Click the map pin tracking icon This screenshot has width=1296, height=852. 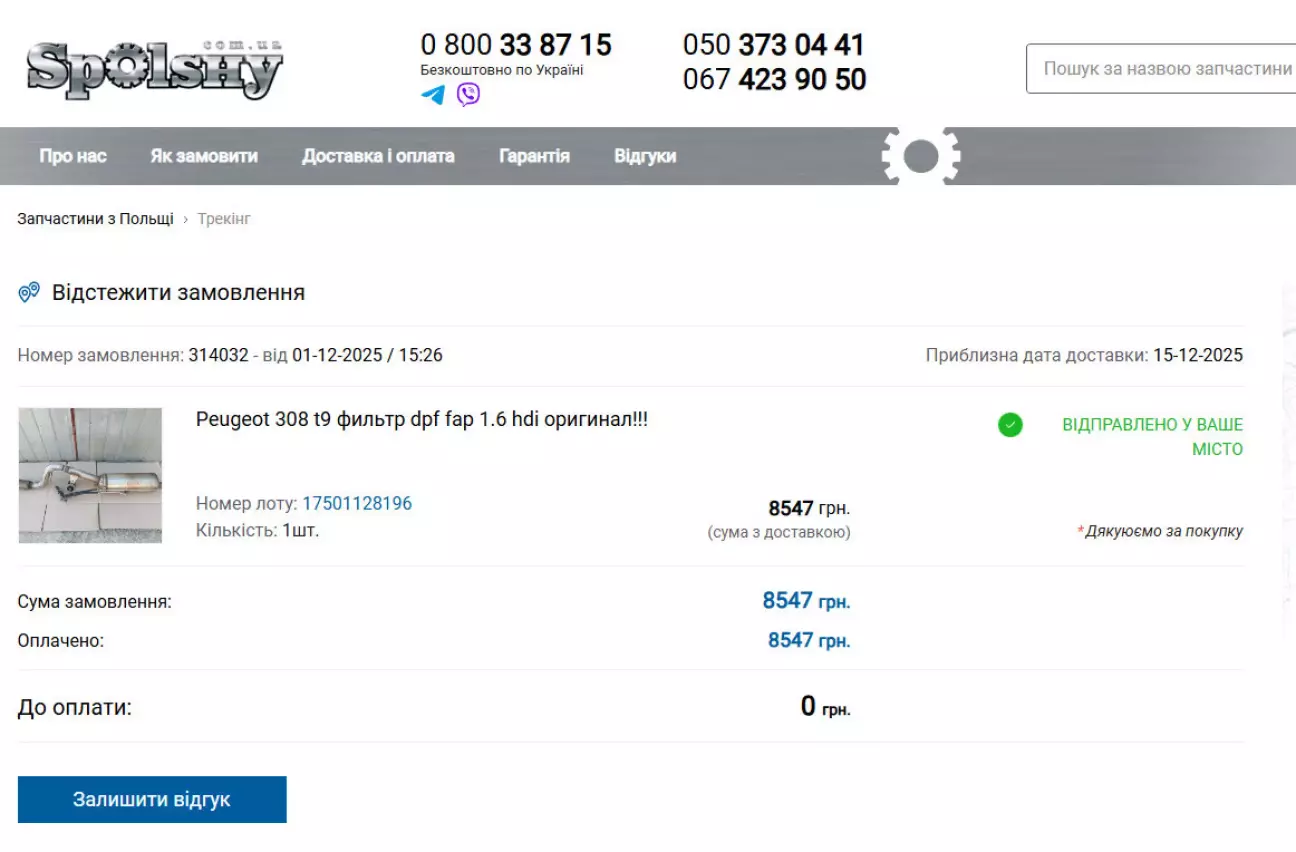pyautogui.click(x=29, y=293)
